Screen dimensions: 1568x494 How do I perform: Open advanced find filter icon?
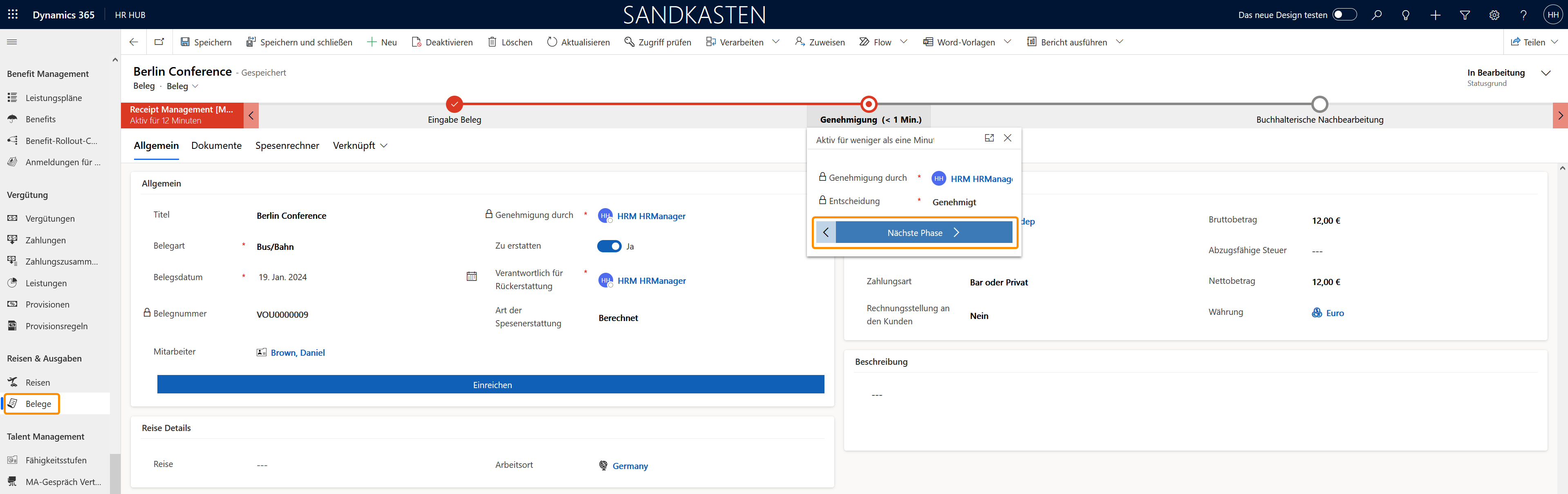pyautogui.click(x=1465, y=15)
